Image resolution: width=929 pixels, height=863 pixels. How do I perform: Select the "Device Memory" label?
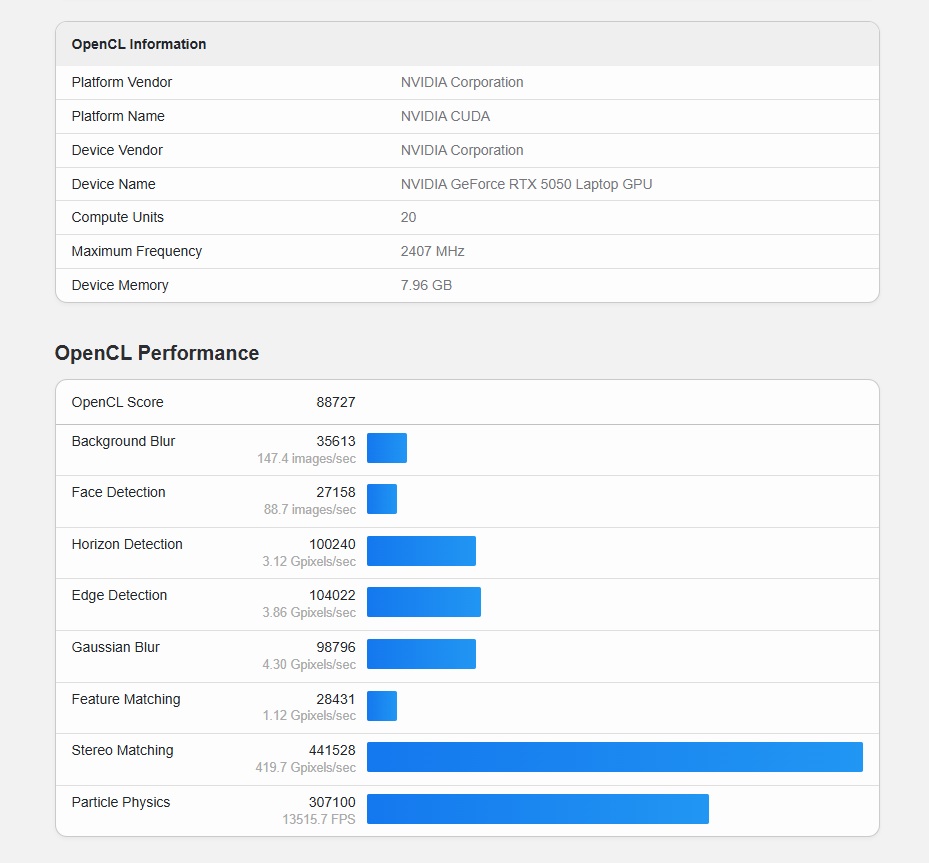pos(120,285)
